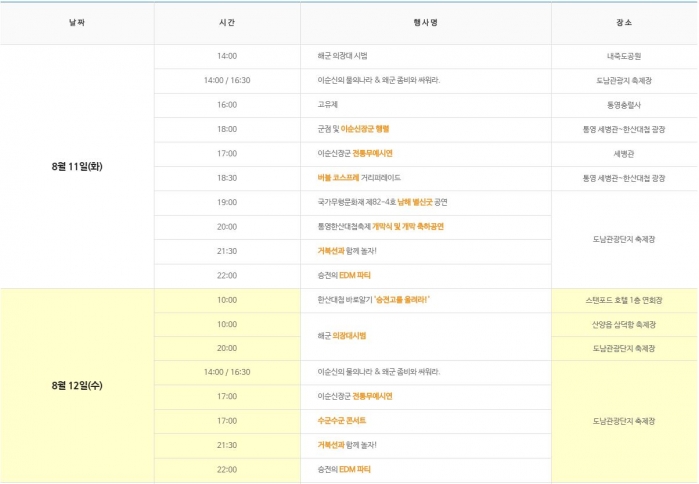The width and height of the screenshot is (699, 484).
Task: Click the 시간 column header
Action: [x=227, y=24]
